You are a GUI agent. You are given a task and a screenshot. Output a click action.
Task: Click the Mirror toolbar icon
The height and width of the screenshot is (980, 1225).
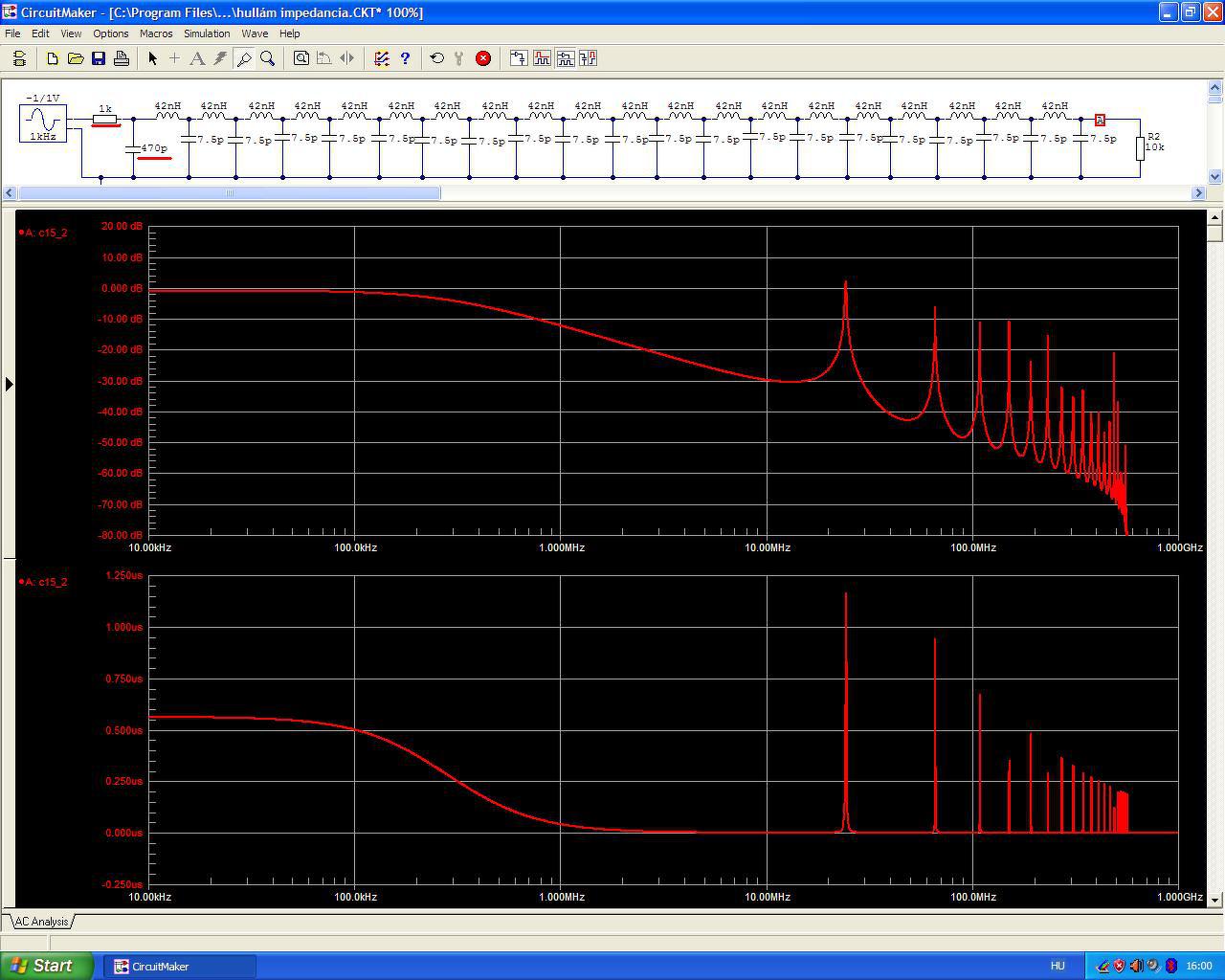tap(347, 58)
